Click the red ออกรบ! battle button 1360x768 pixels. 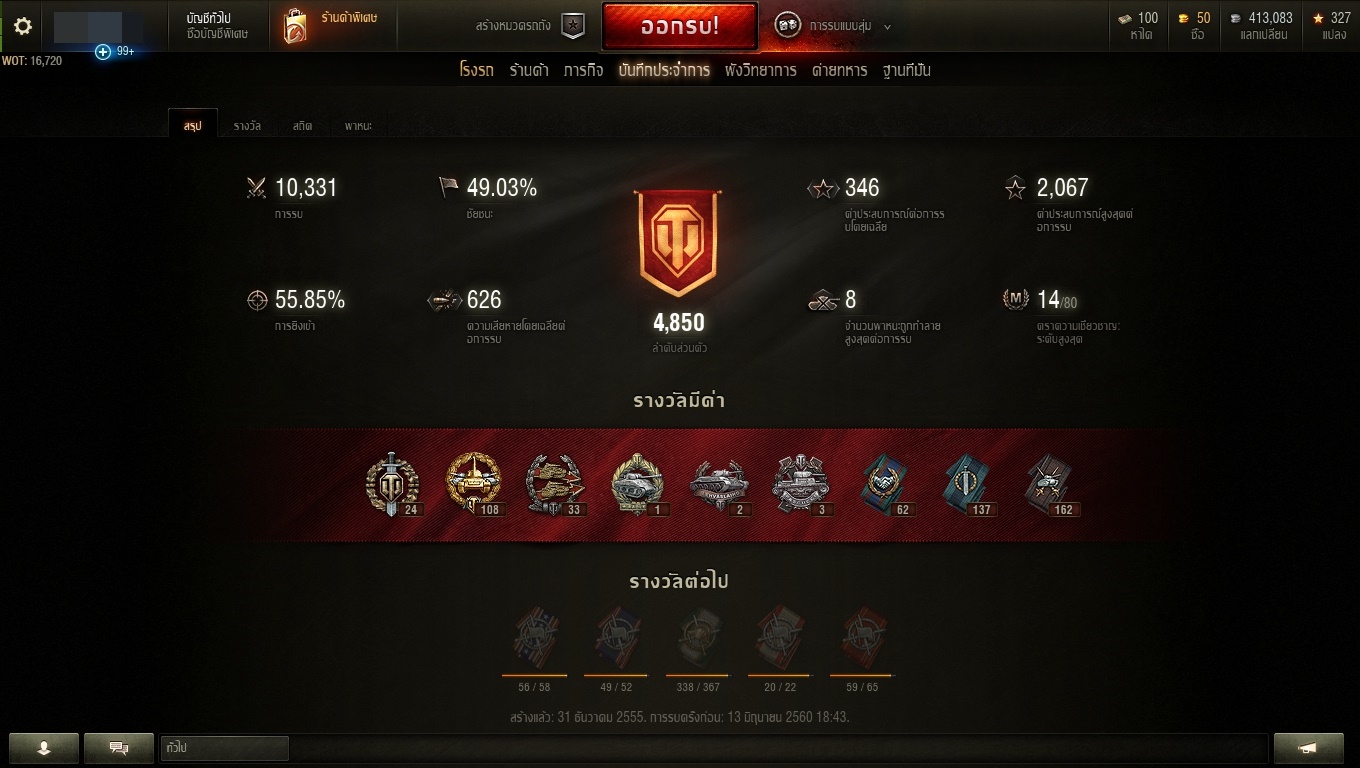tap(679, 26)
